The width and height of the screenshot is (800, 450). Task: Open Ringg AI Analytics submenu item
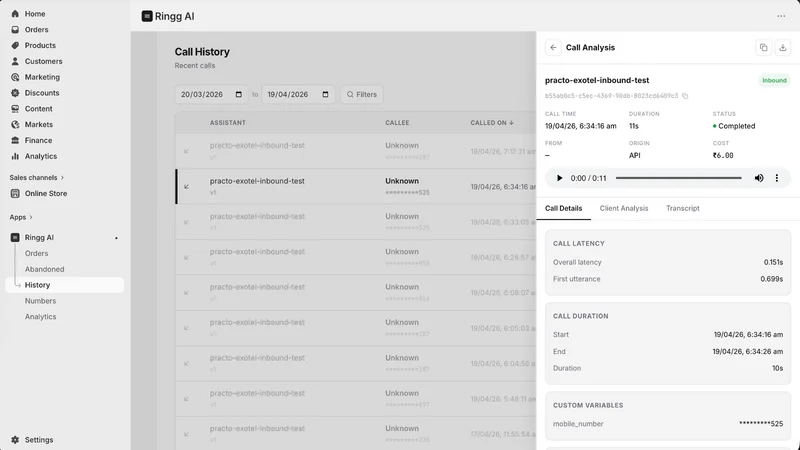click(40, 316)
